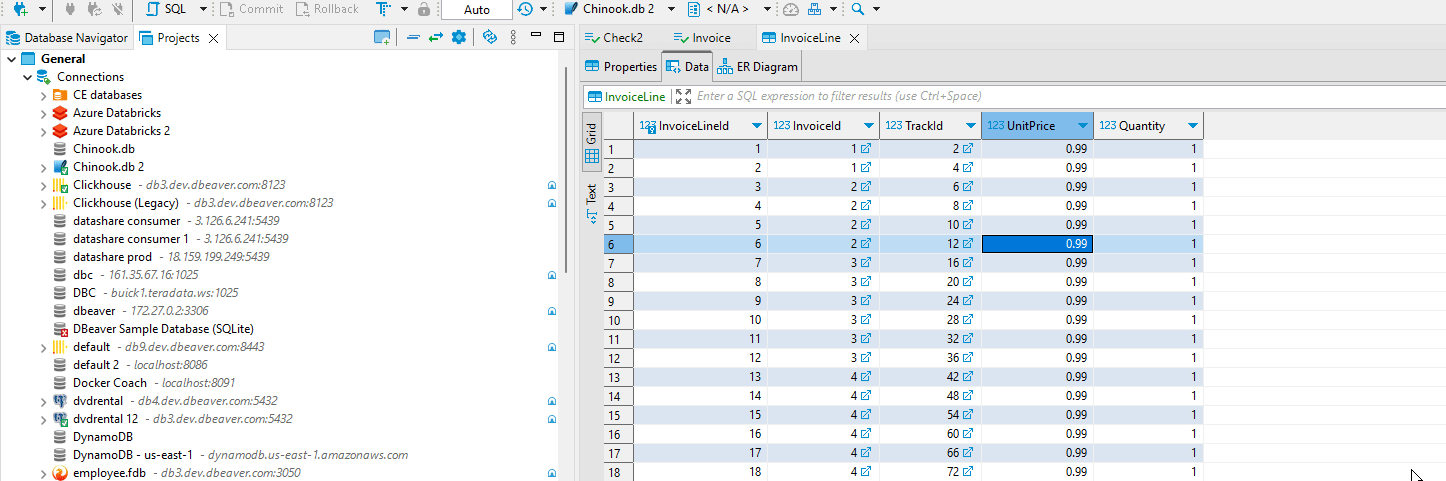1446x481 pixels.
Task: Click the expand filter panel icon
Action: [683, 97]
